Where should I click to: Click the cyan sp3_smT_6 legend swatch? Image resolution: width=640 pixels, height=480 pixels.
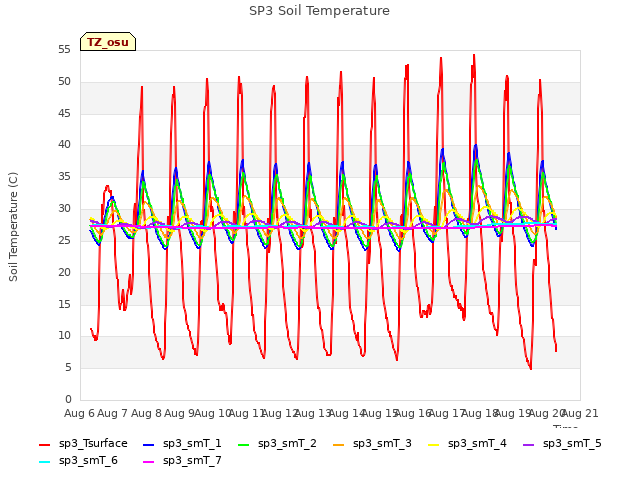(44, 462)
